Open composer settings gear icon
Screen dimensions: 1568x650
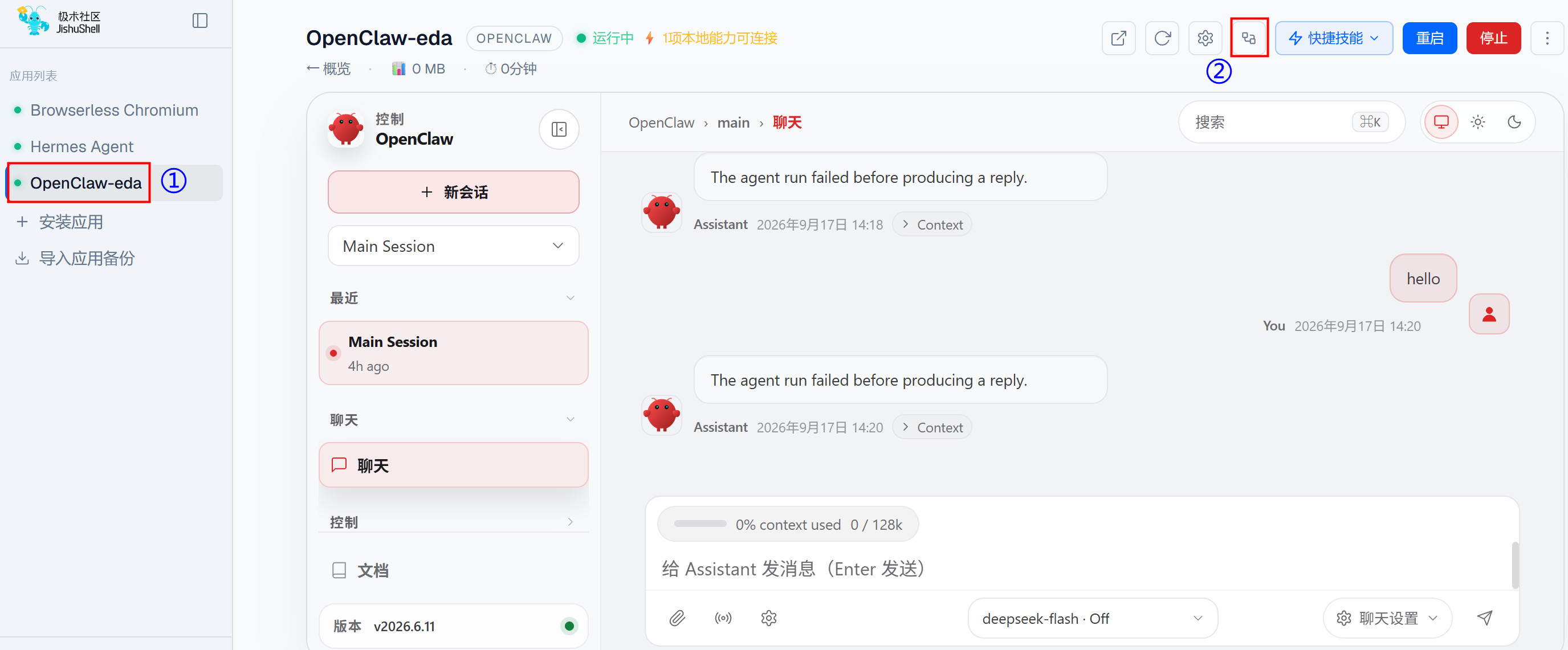pyautogui.click(x=768, y=618)
